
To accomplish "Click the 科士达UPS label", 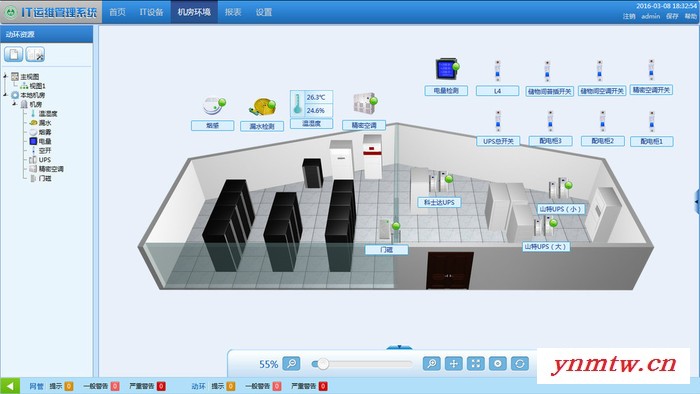I will tap(439, 202).
